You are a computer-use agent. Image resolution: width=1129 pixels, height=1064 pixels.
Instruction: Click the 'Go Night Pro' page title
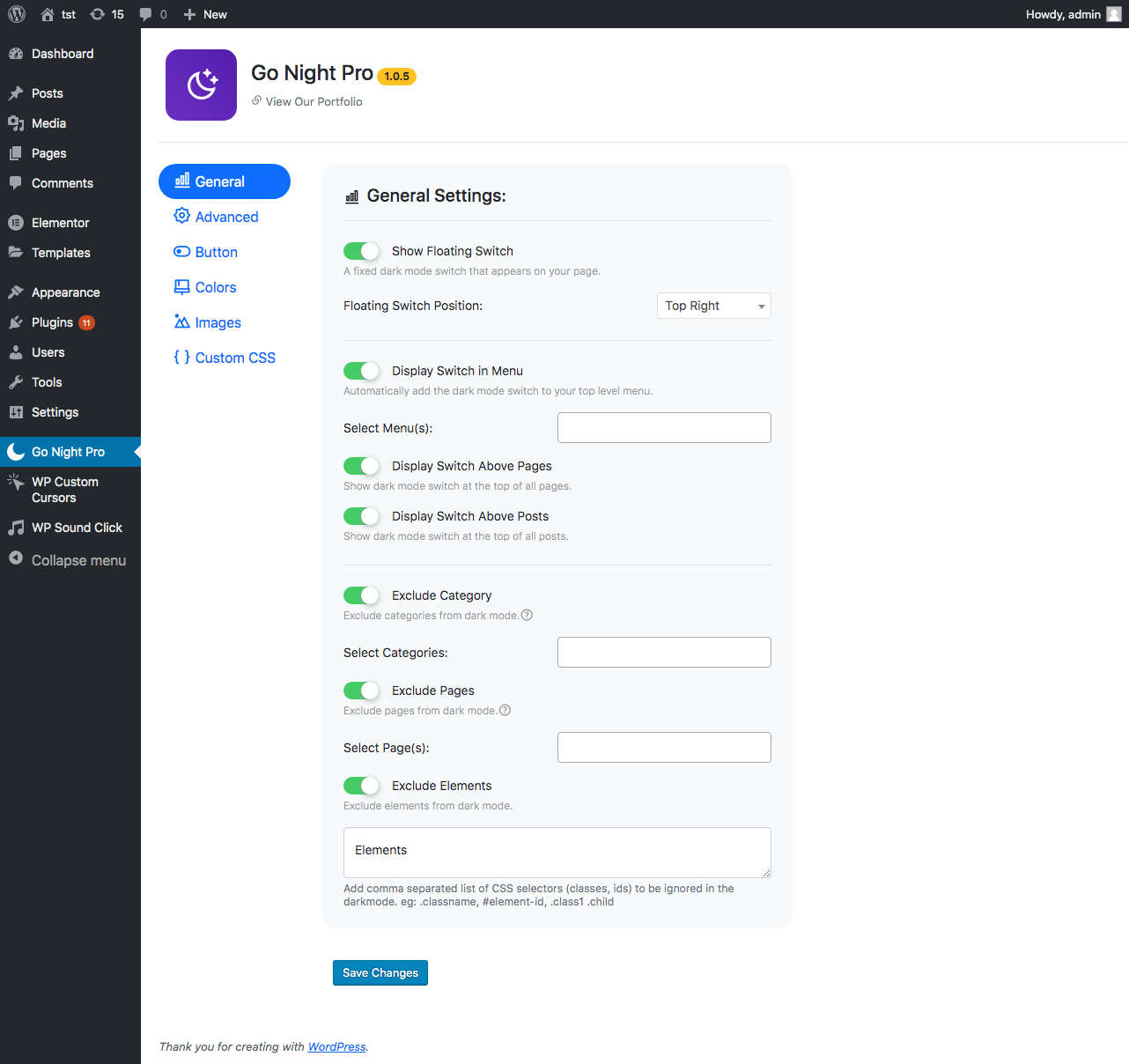312,73
